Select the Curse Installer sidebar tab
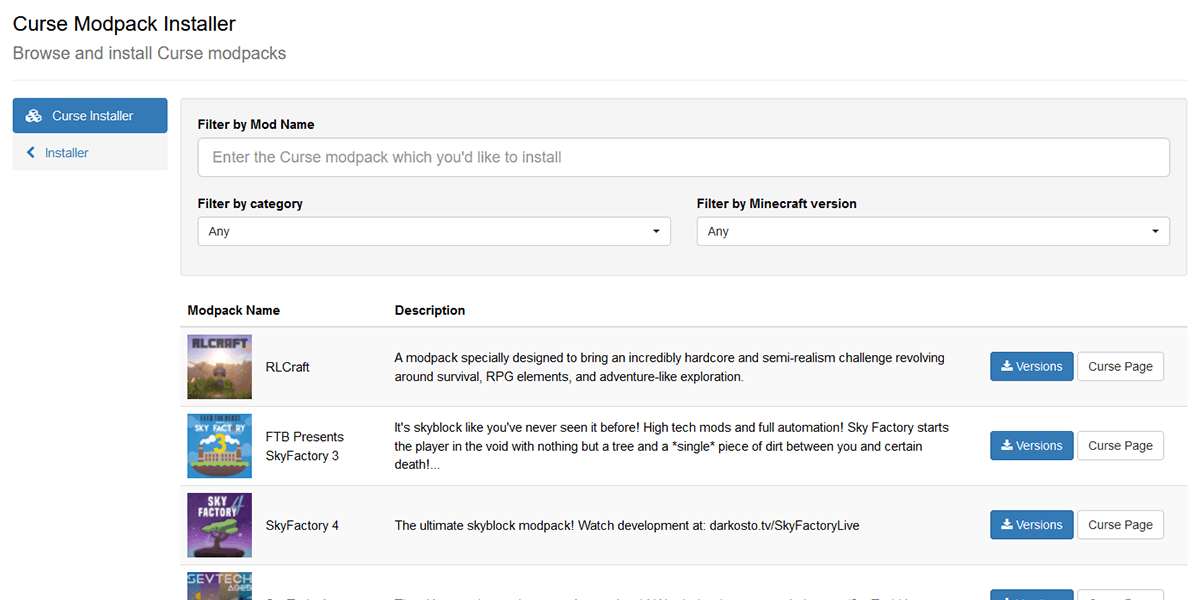Screen dimensions: 1200x600 (90, 116)
